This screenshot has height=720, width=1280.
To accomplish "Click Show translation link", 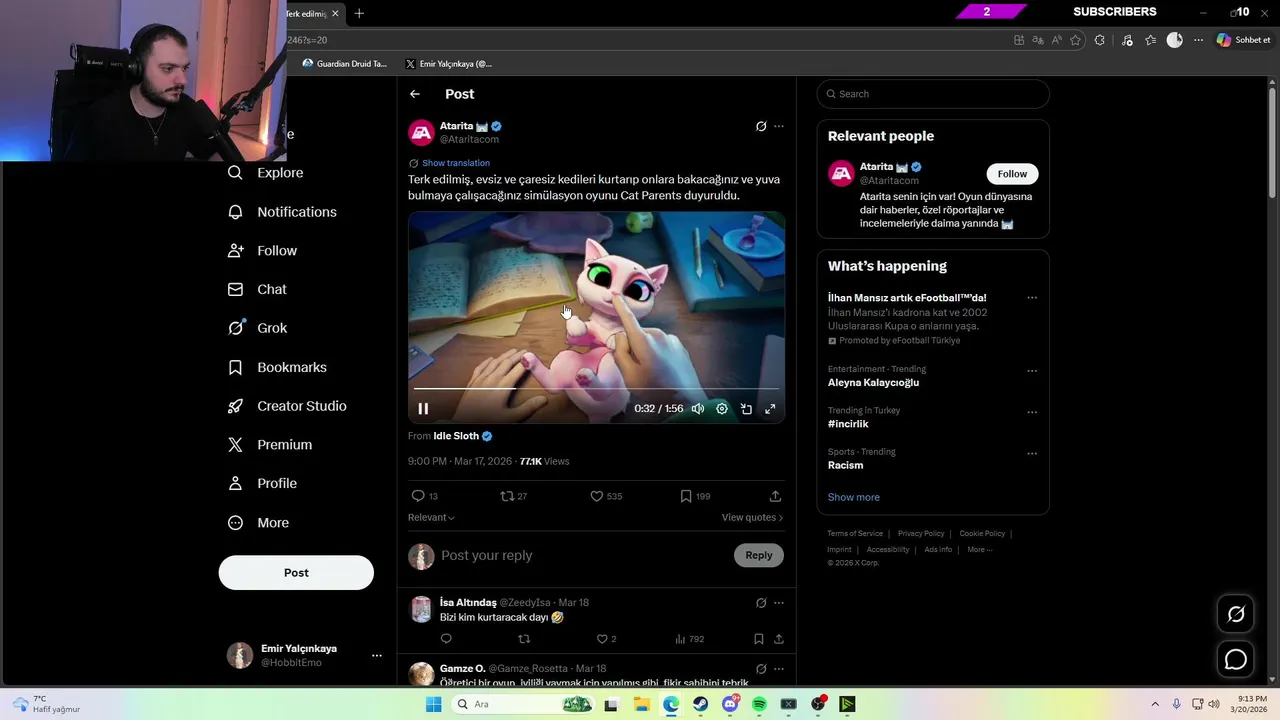I will point(456,163).
